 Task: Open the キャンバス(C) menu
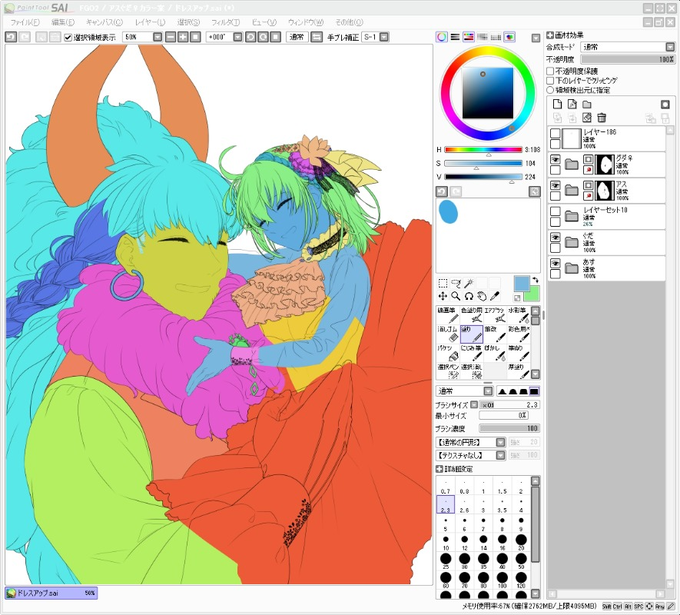pos(104,23)
